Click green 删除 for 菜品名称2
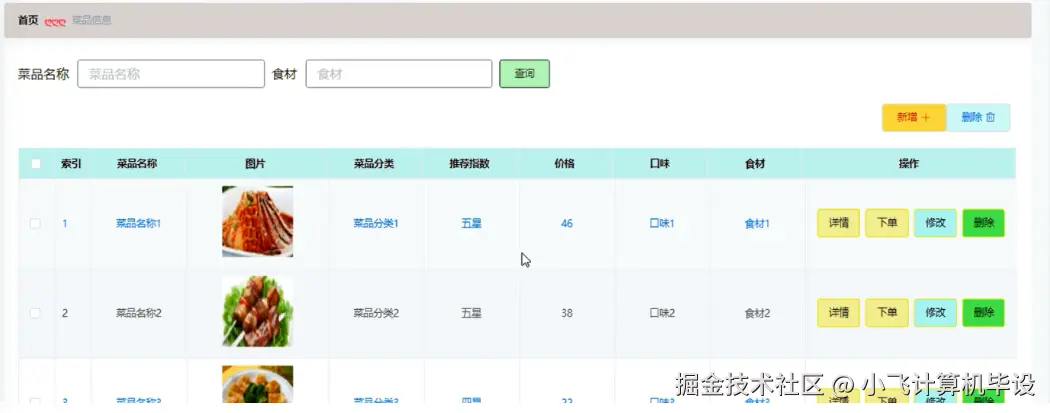Screen dimensions: 1050x413 (x=984, y=313)
